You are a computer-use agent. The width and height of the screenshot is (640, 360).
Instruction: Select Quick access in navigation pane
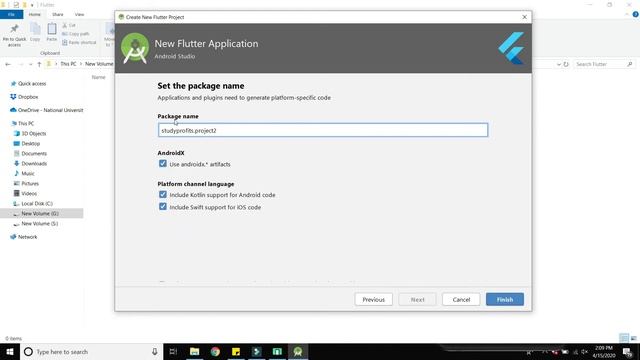[32, 84]
